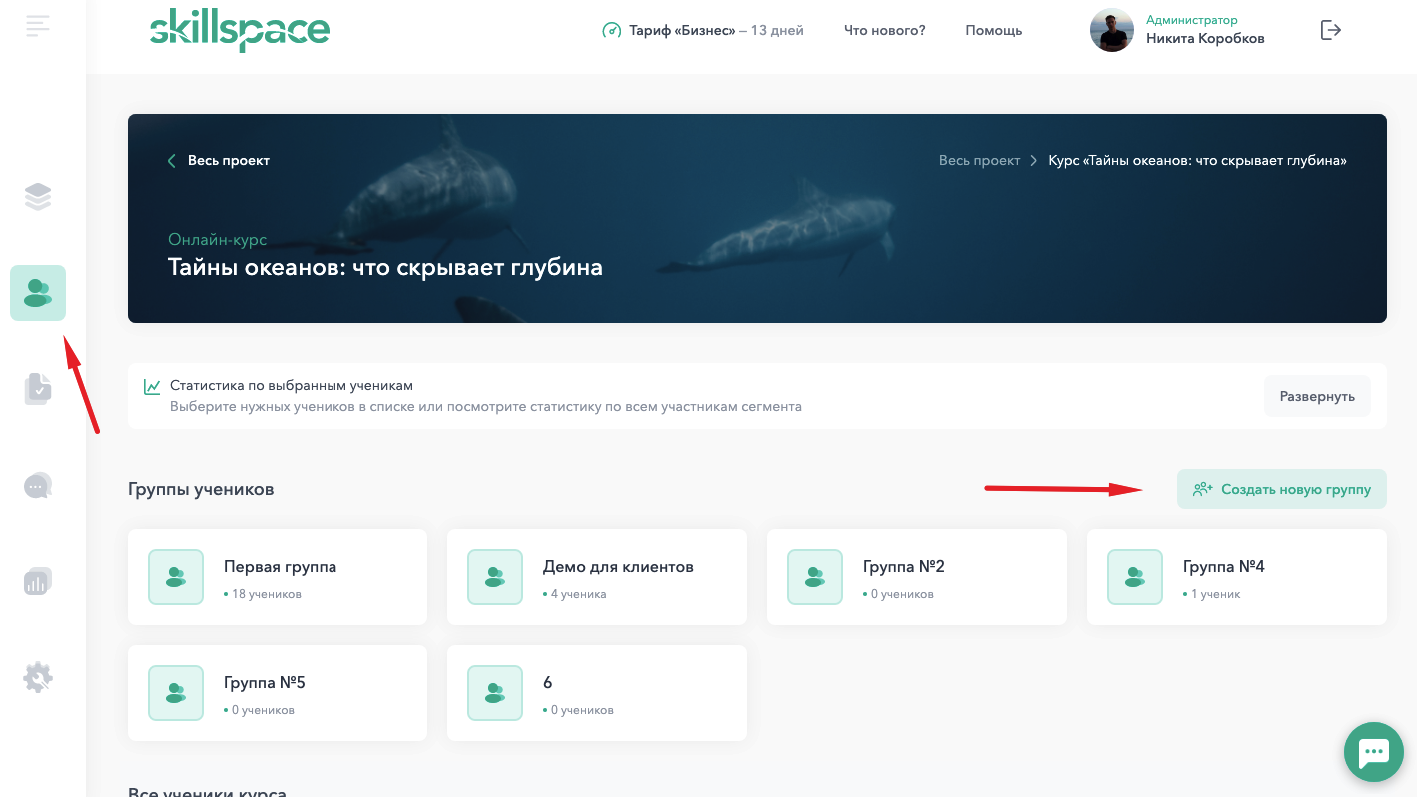Image resolution: width=1417 pixels, height=797 pixels.
Task: Click the group icon of card 6
Action: (495, 693)
